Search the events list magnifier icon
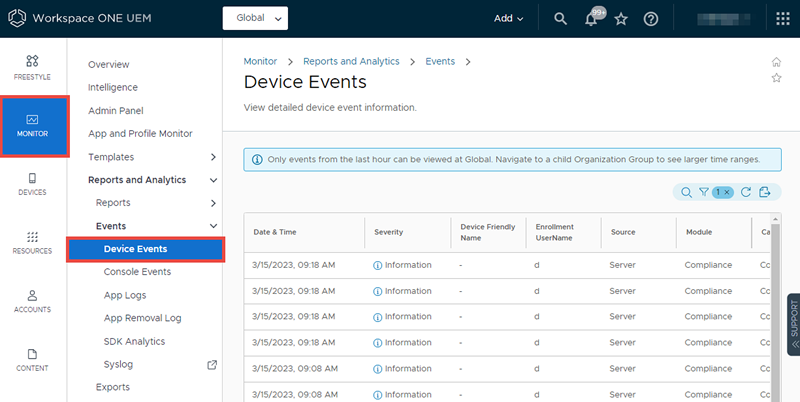 point(686,192)
